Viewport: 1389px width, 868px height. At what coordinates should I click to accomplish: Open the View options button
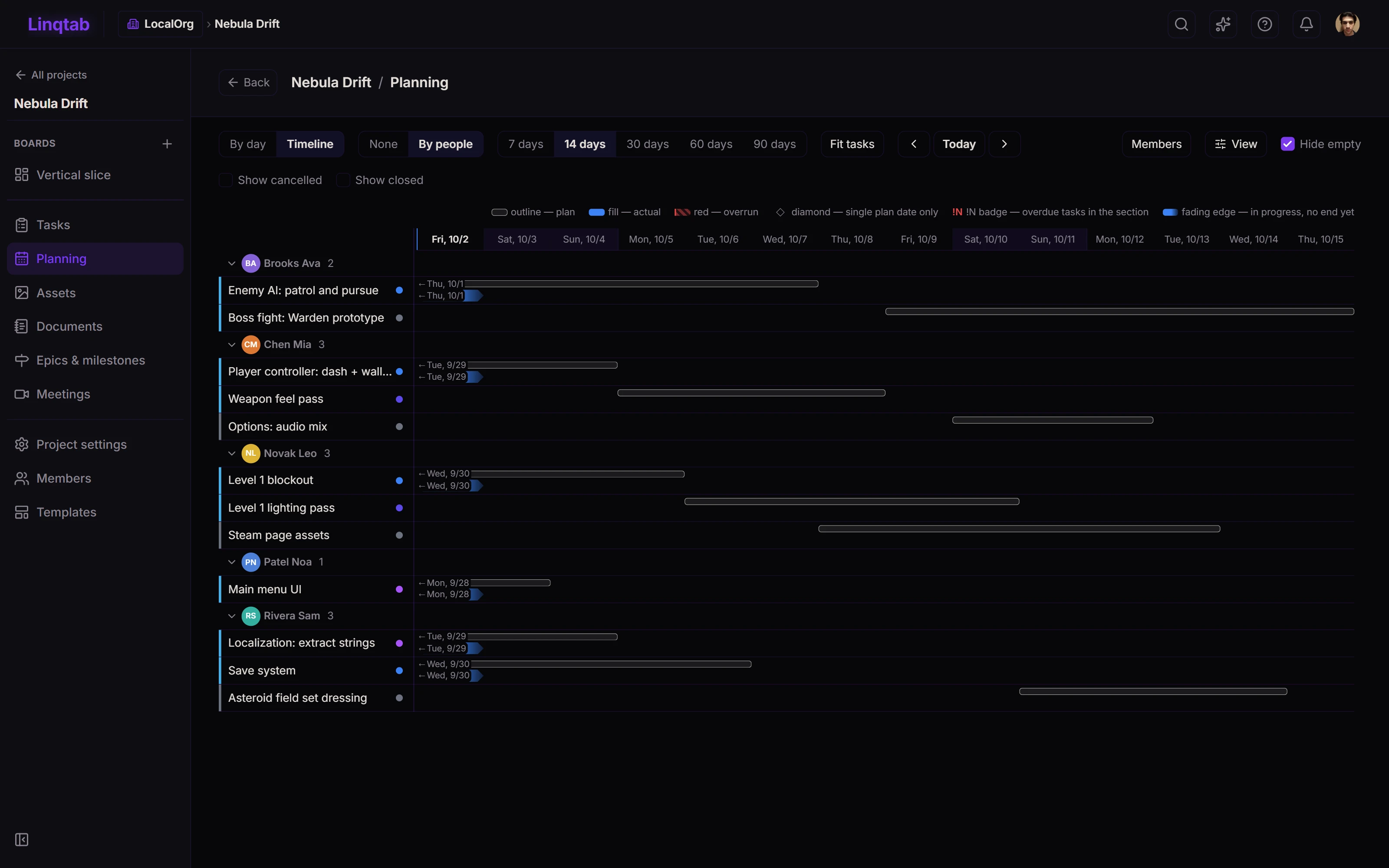click(x=1236, y=144)
